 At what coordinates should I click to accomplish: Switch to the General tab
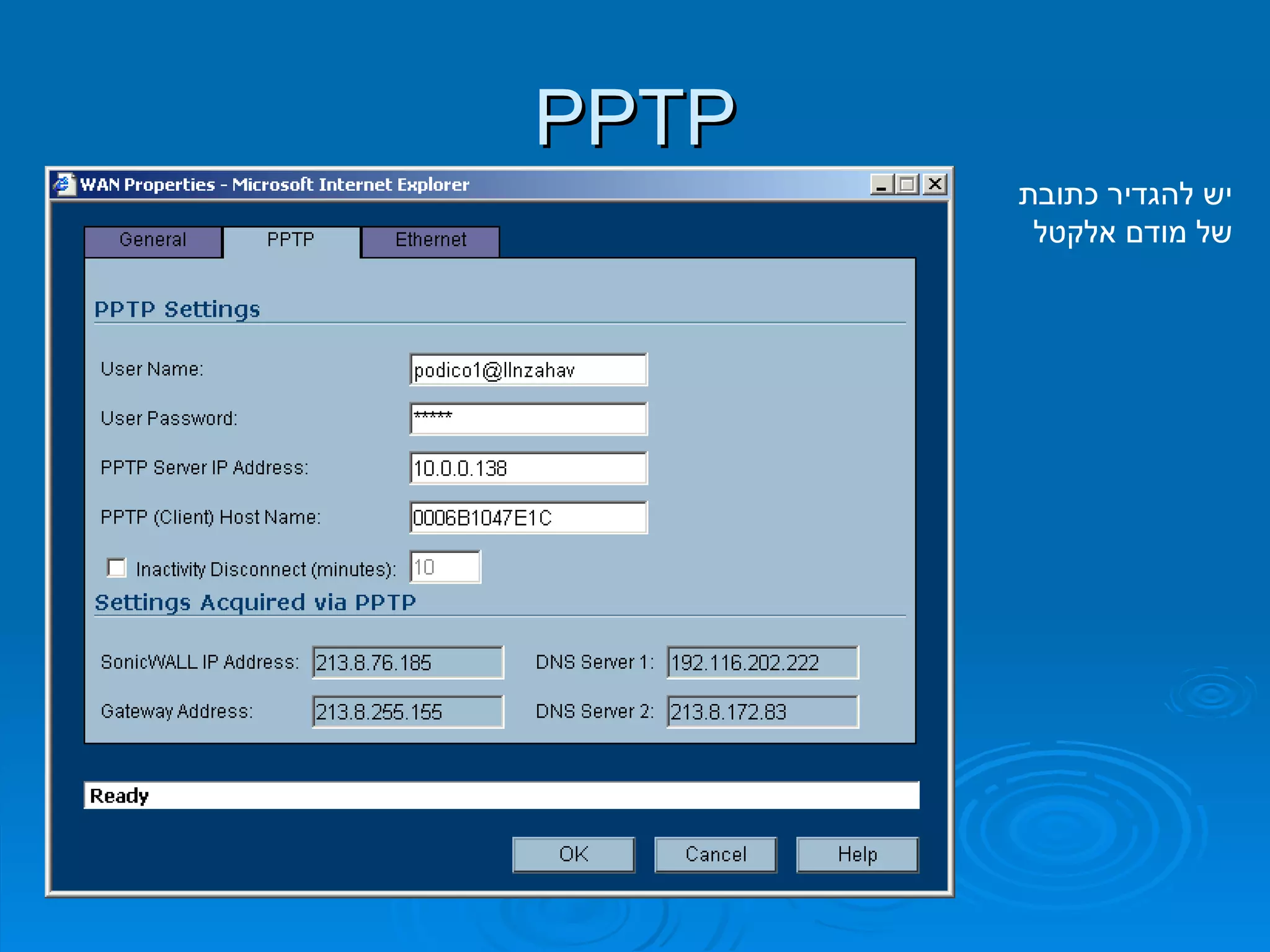coord(153,241)
